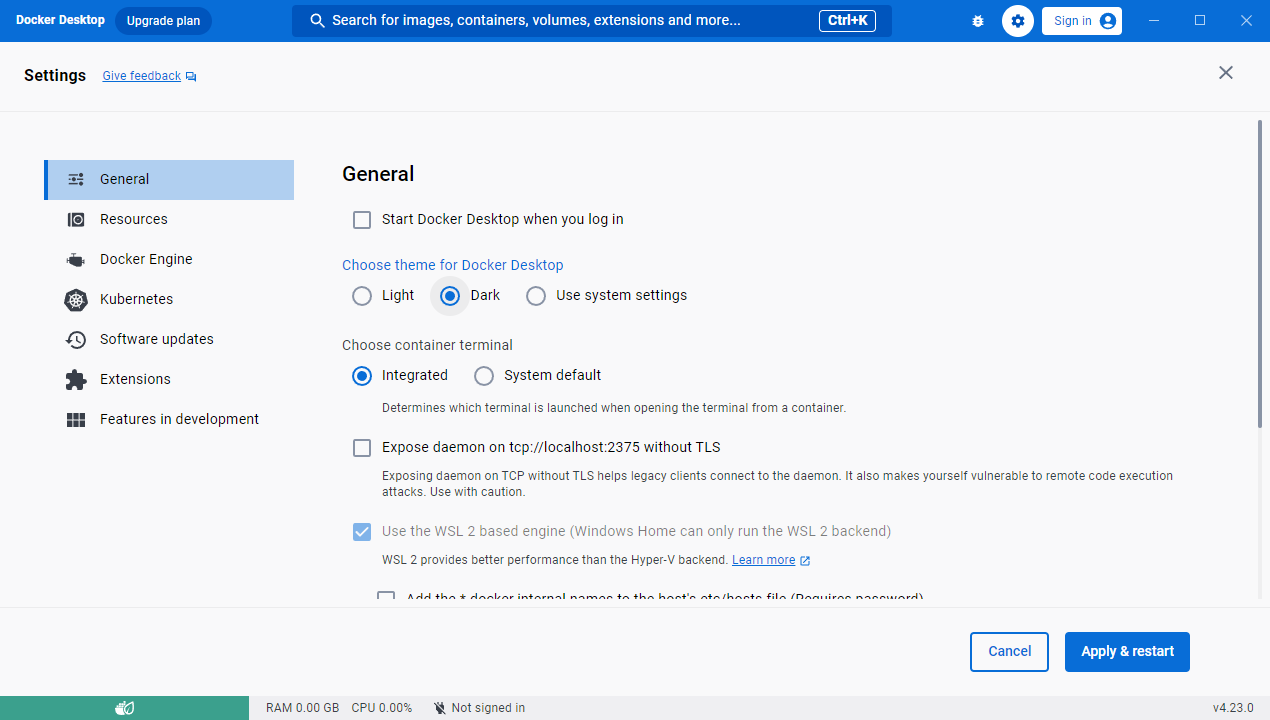Click the Extensions puzzle piece icon
This screenshot has height=720, width=1270.
point(76,380)
